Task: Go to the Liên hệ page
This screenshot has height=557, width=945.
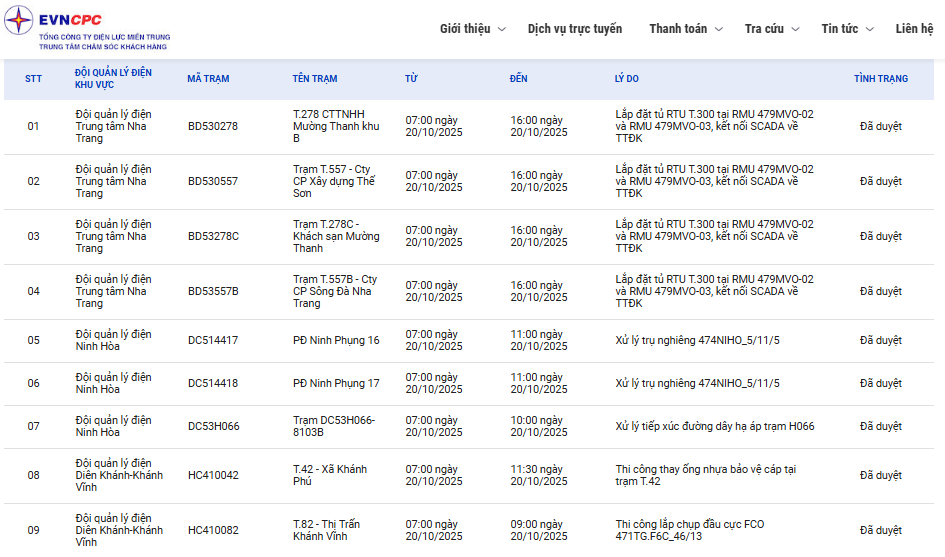Action: [914, 29]
